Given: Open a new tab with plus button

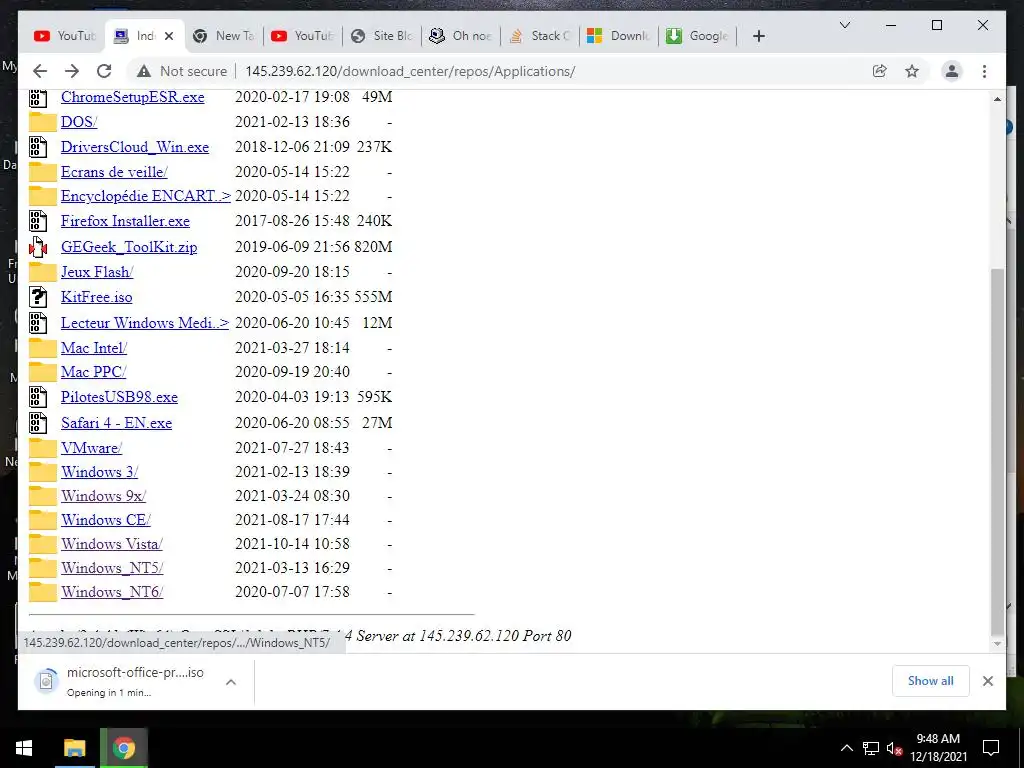Looking at the screenshot, I should click(758, 36).
